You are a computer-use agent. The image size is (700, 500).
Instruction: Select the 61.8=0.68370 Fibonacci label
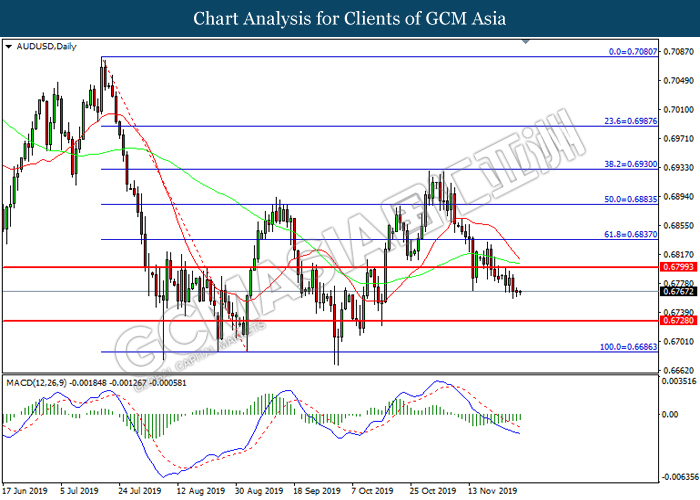(631, 234)
